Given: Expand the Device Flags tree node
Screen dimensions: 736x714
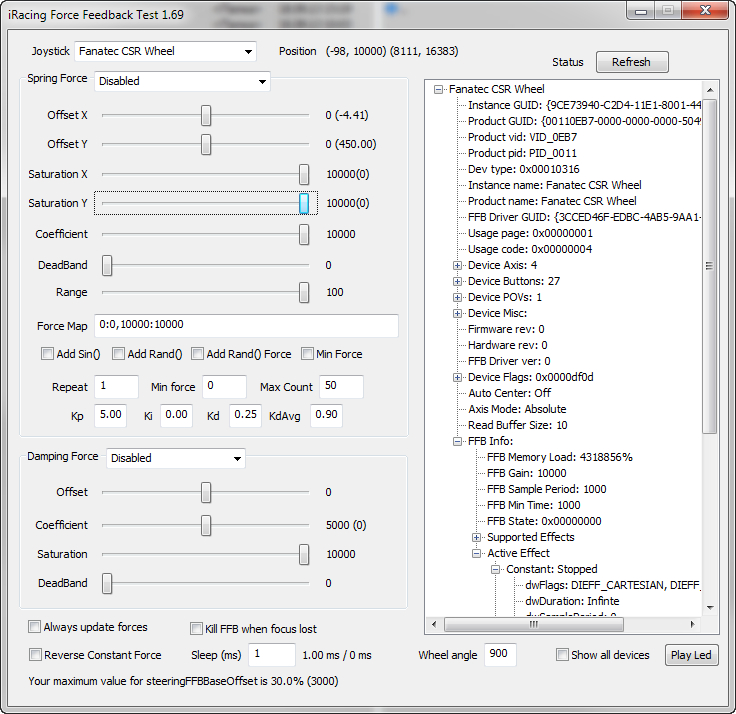Looking at the screenshot, I should [458, 377].
